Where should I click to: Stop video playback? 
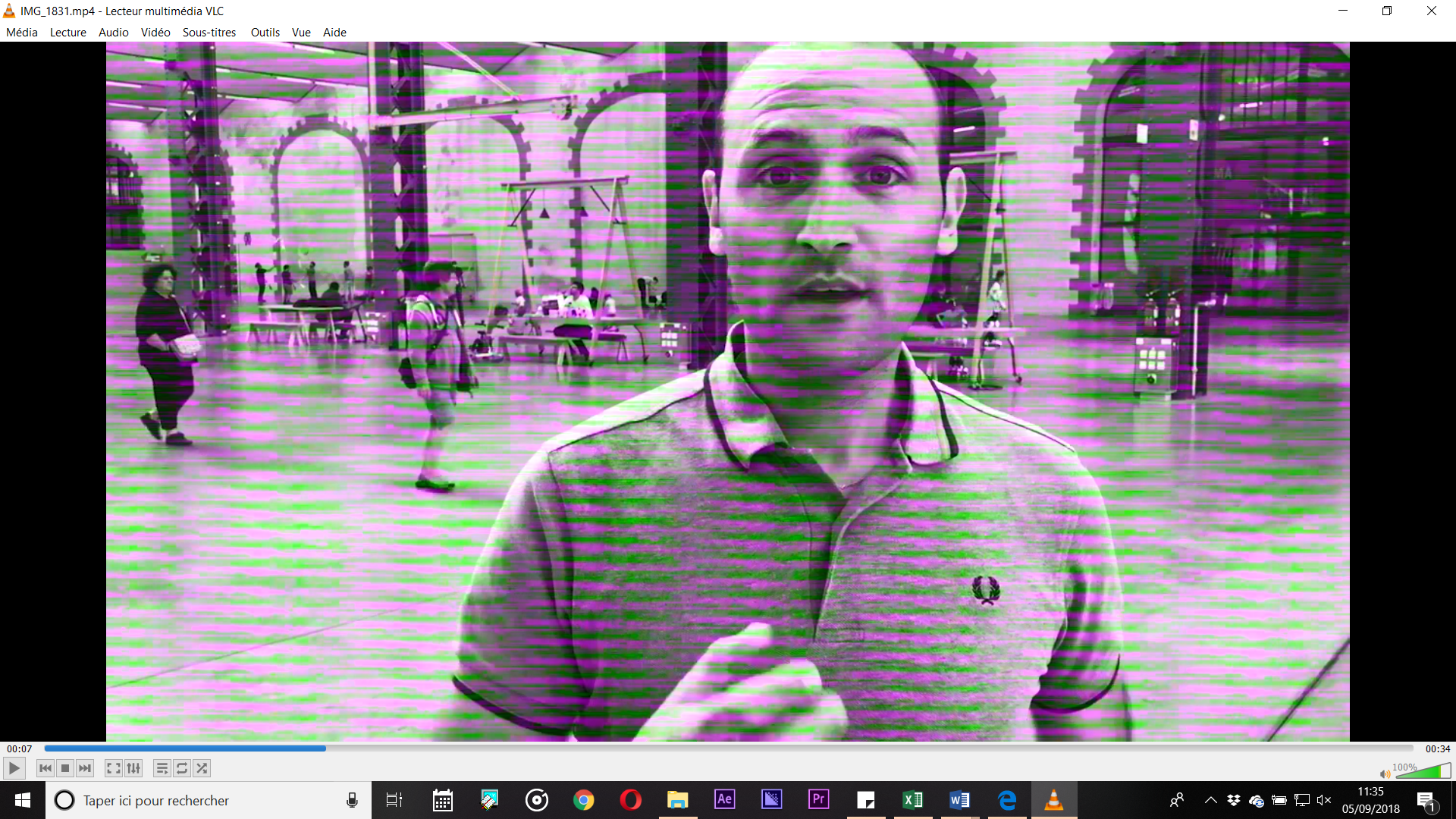point(65,768)
